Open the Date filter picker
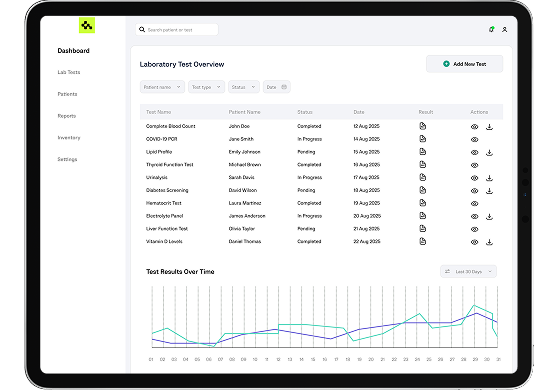The width and height of the screenshot is (560, 391). [276, 87]
